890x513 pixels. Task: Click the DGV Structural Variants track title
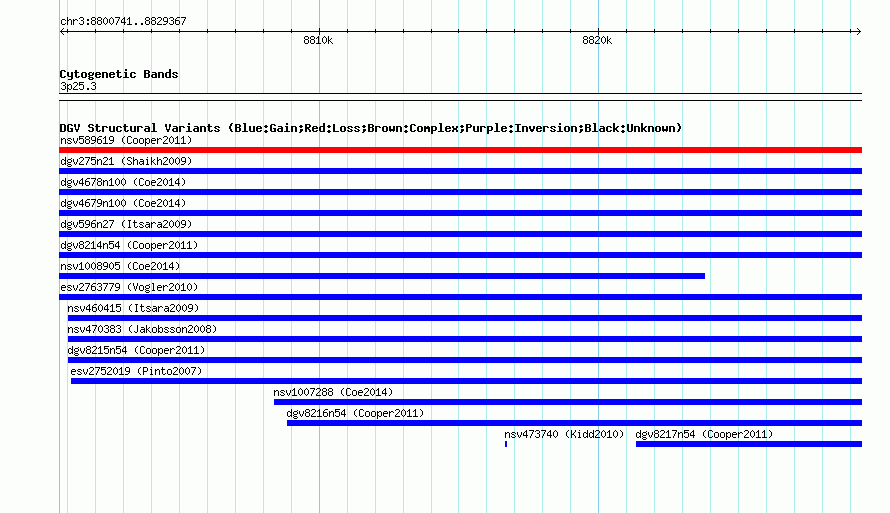(x=371, y=128)
